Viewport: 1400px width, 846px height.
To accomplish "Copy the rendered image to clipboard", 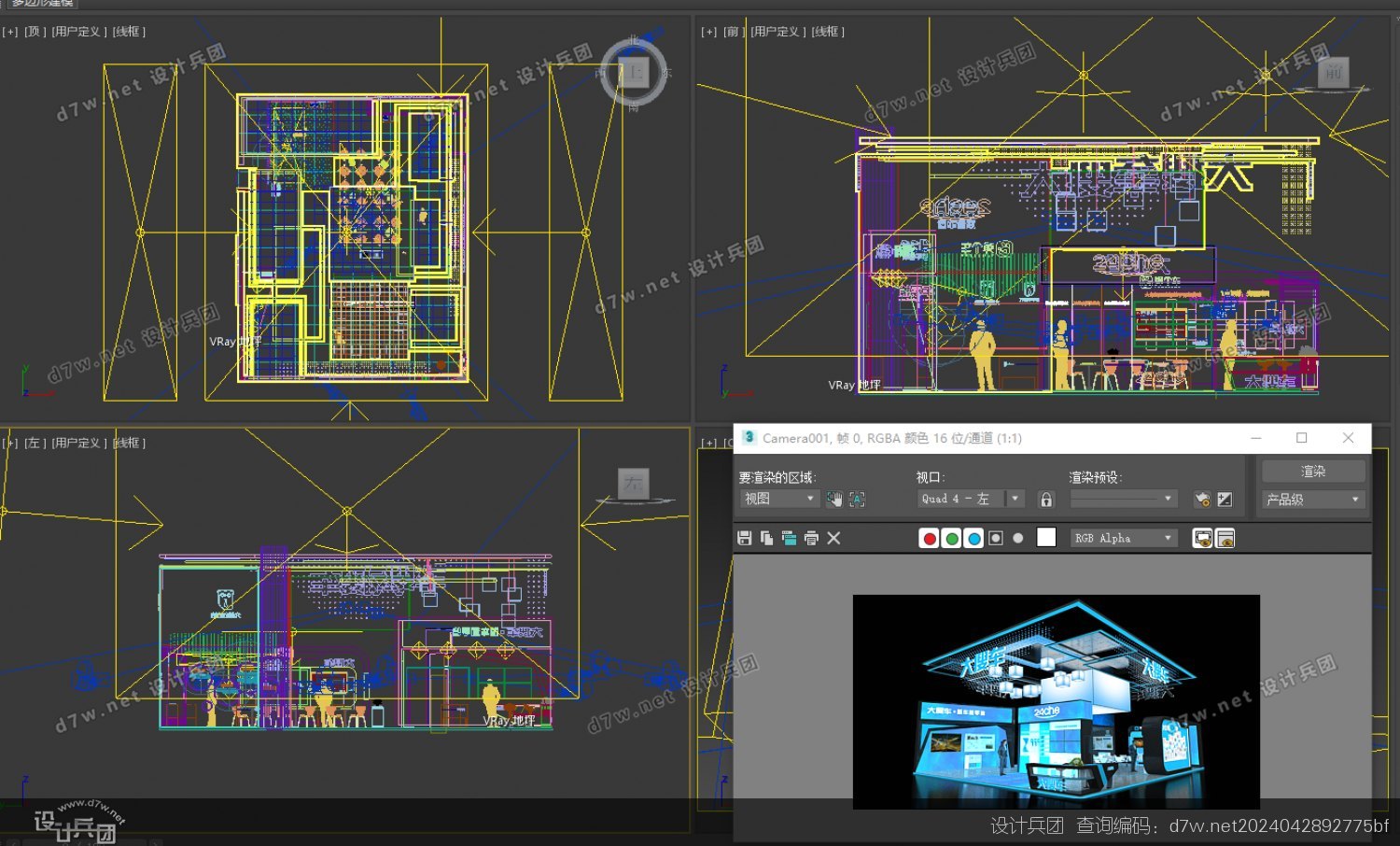I will coord(766,538).
